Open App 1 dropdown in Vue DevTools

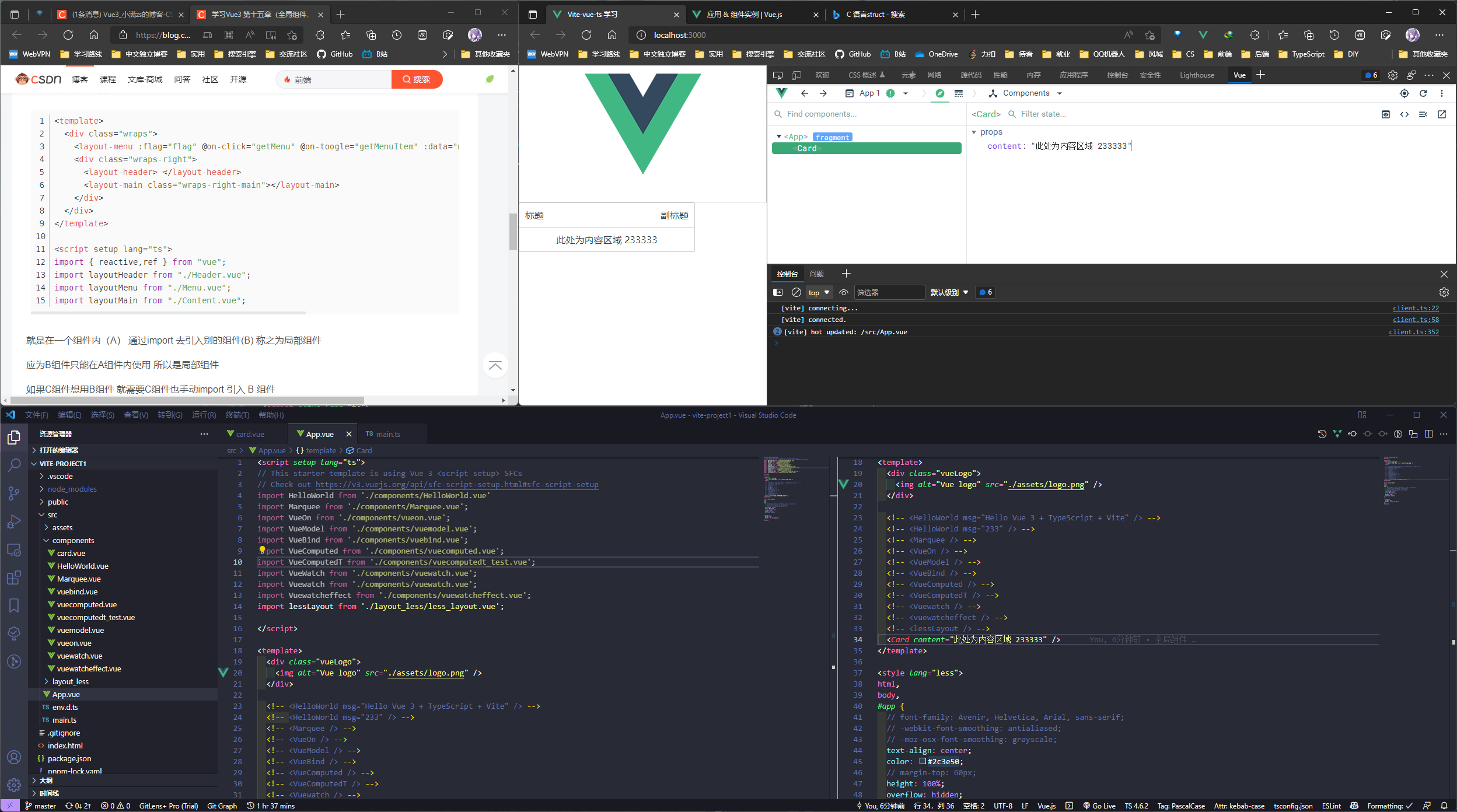[876, 93]
